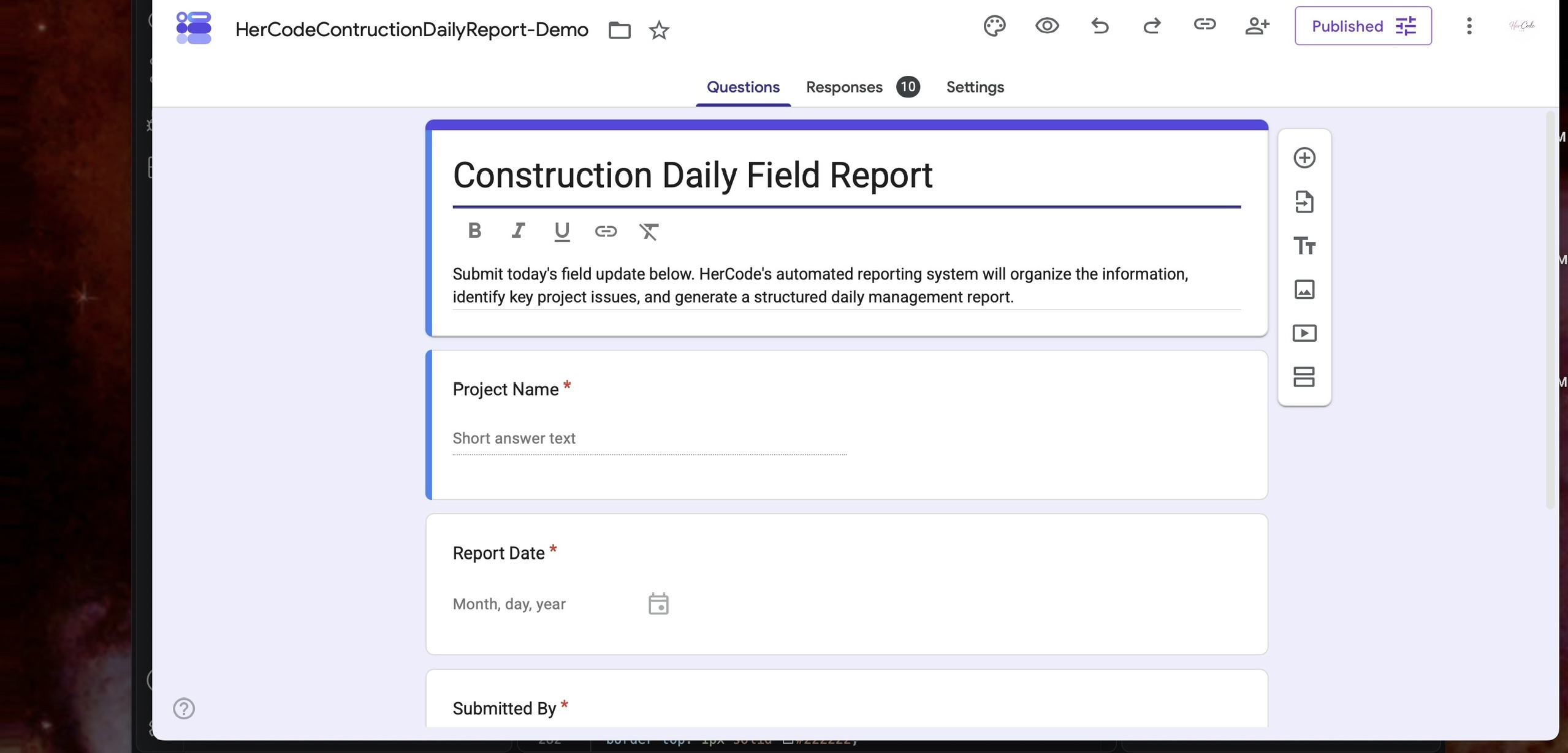Image resolution: width=1568 pixels, height=753 pixels.
Task: Edit the Construction Daily Field Report title
Action: coord(846,175)
